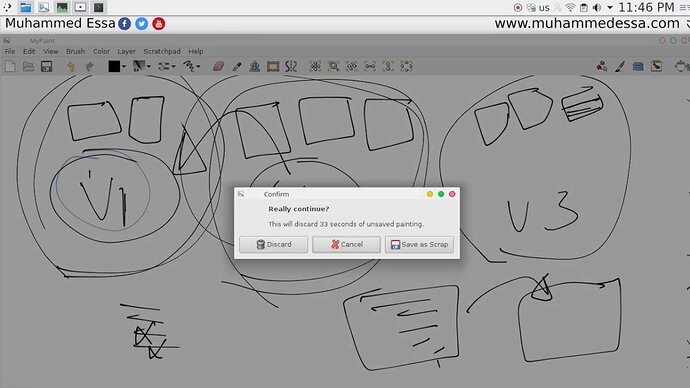Click the New document icon in toolbar
This screenshot has width=690, height=388.
(10, 66)
